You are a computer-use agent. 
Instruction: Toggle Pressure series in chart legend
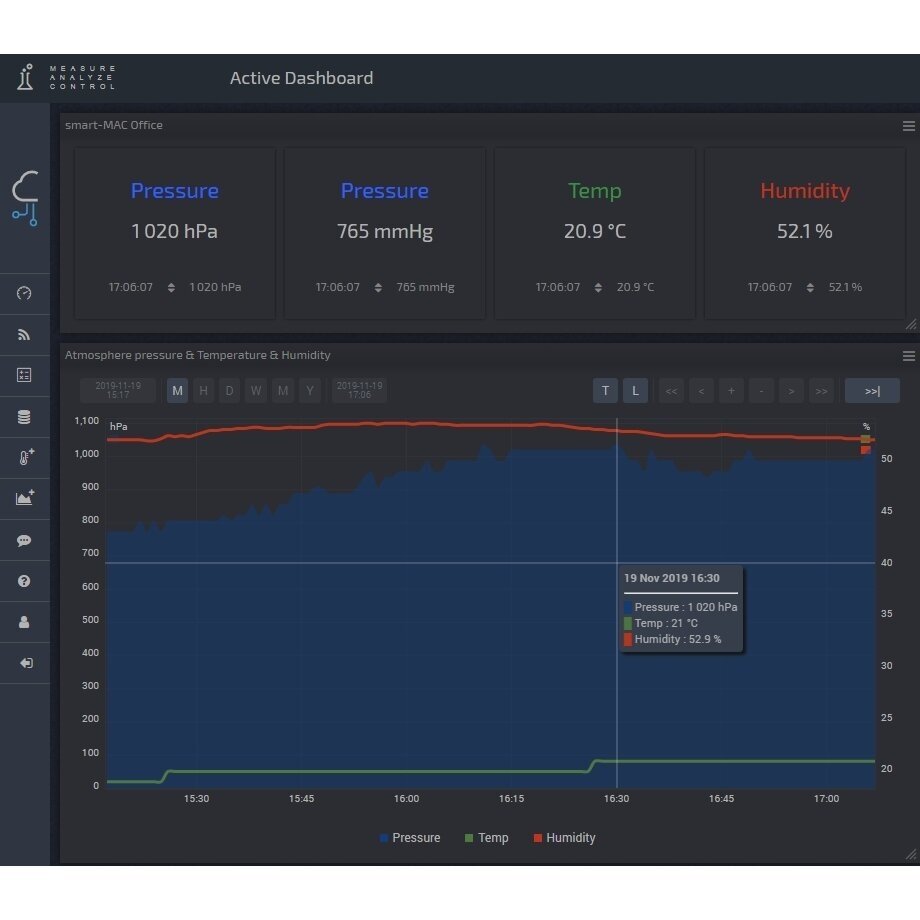point(410,838)
